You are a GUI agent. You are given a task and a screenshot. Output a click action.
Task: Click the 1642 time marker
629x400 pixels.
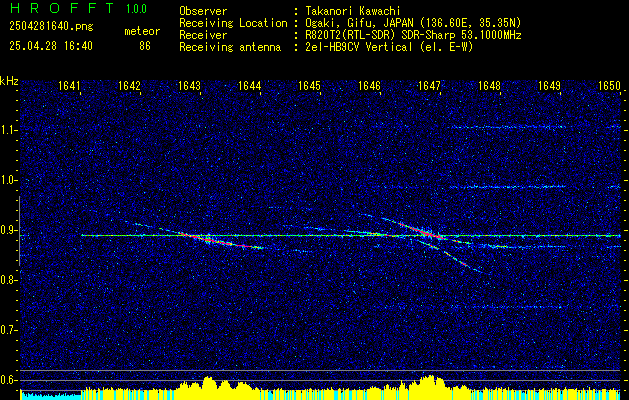[x=130, y=86]
